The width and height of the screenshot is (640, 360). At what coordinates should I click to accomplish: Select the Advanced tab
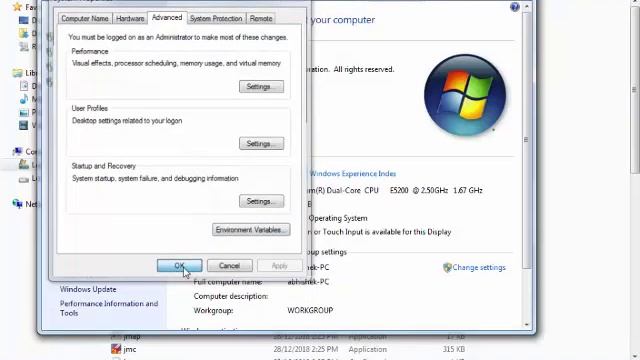167,18
